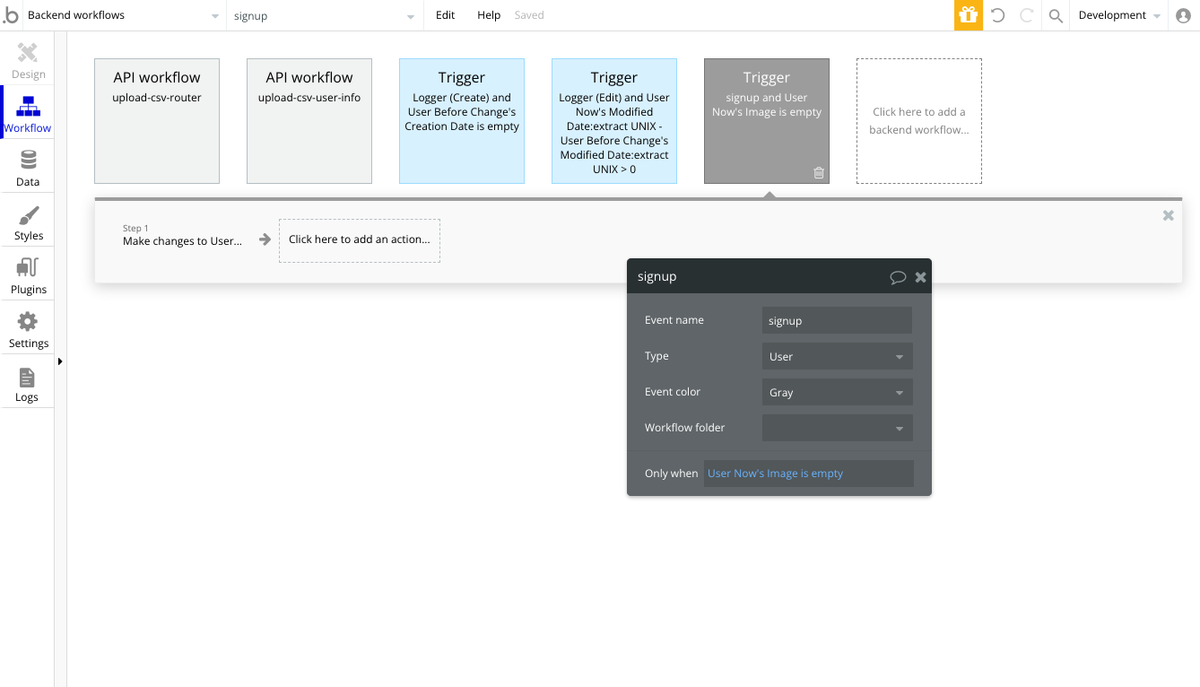Click the redo arrow icon

(x=1026, y=15)
